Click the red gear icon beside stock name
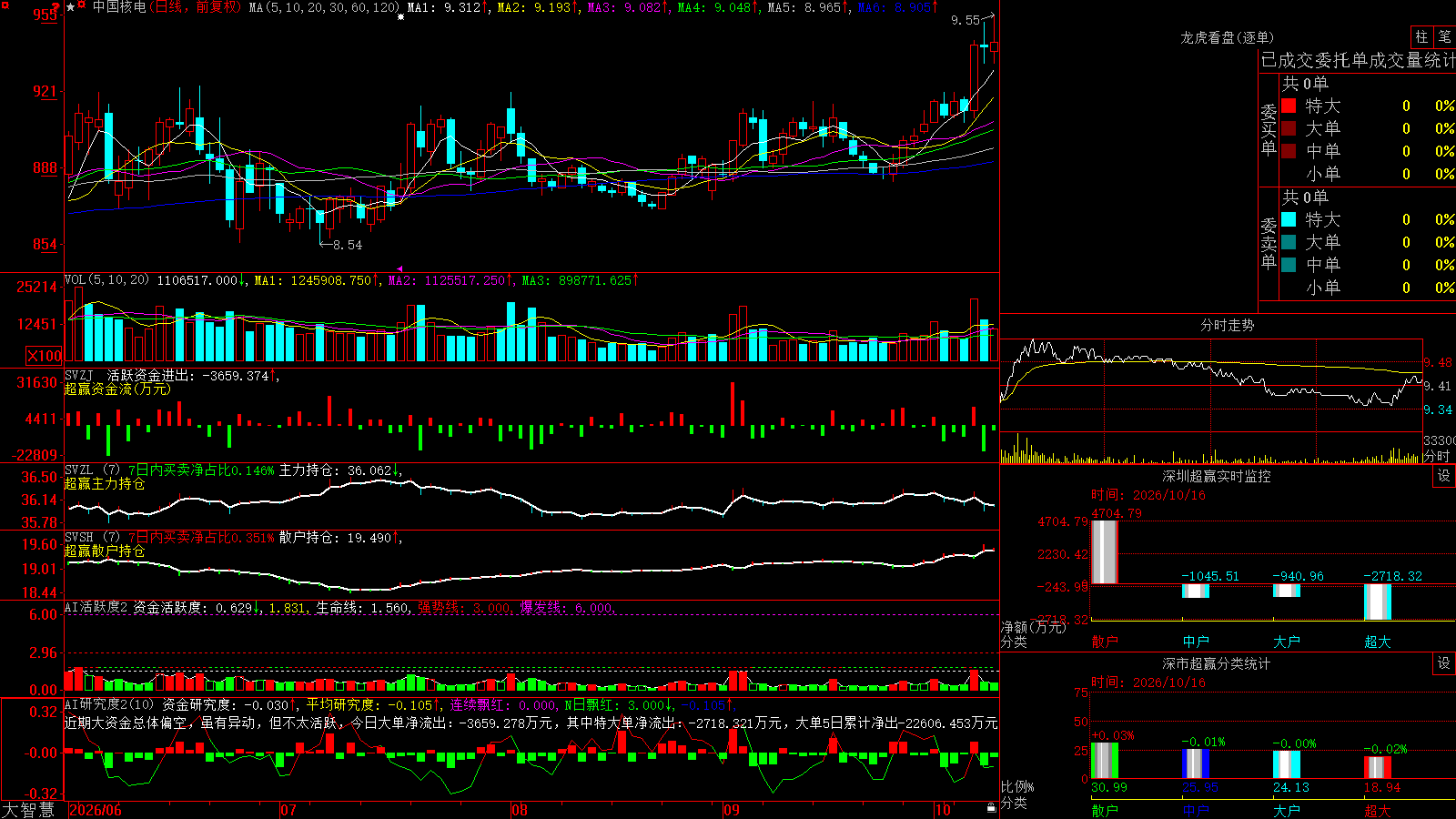 click(x=81, y=5)
